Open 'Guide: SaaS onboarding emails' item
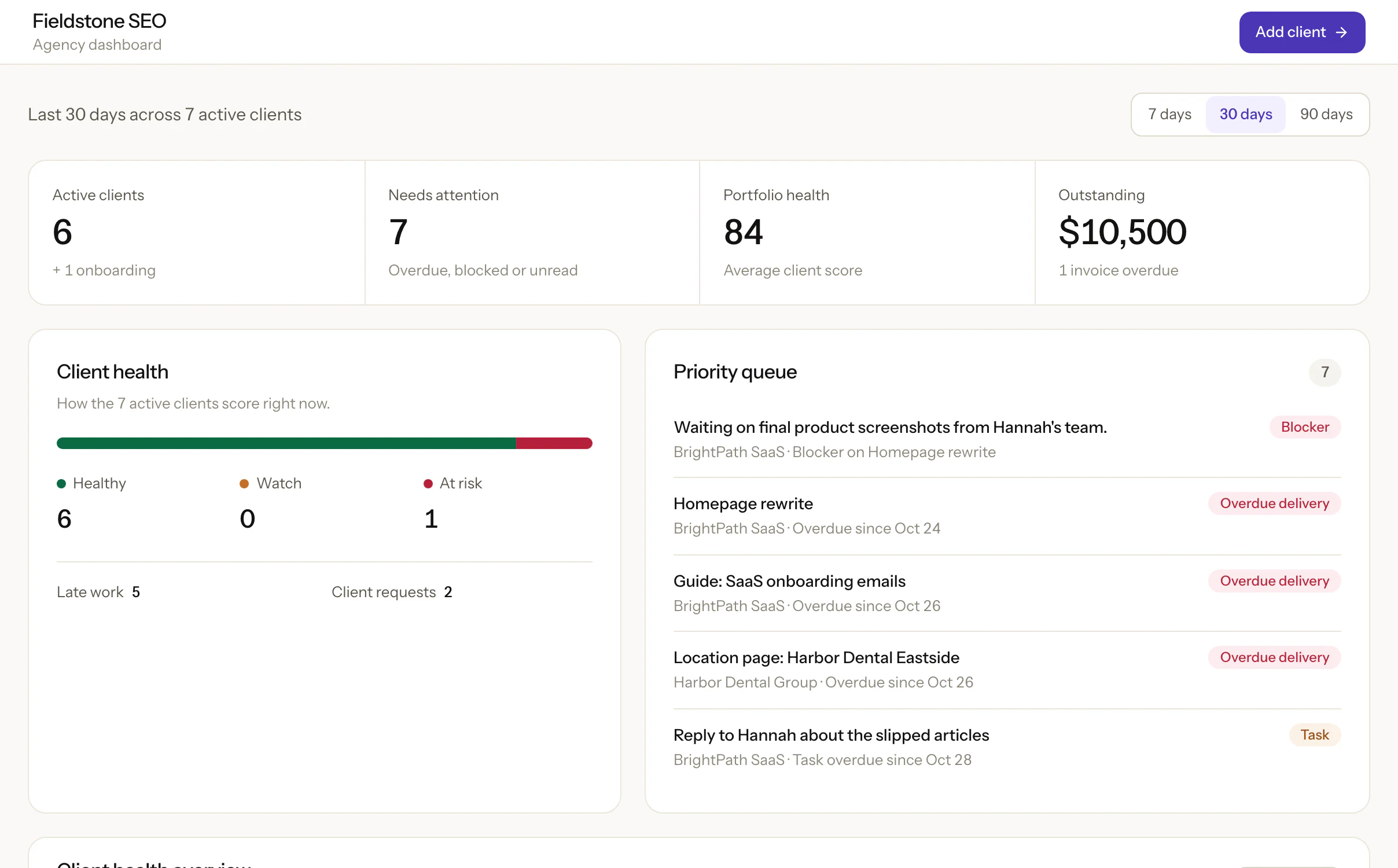The width and height of the screenshot is (1398, 868). [x=1007, y=593]
